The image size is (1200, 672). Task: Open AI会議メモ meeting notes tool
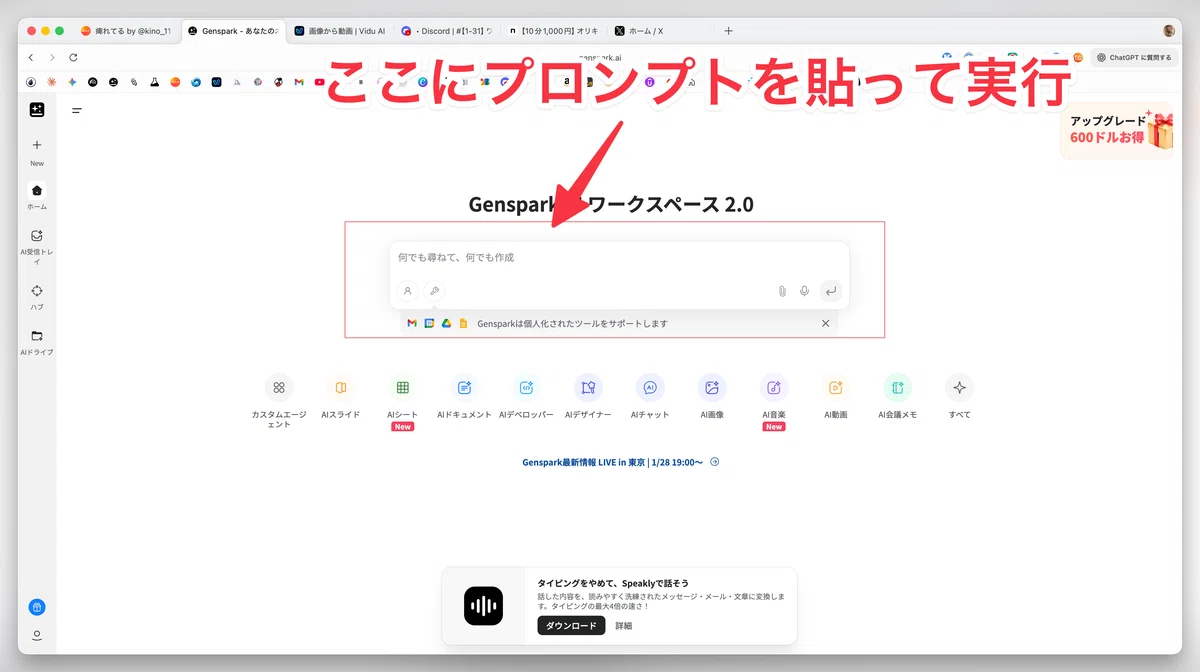pyautogui.click(x=897, y=387)
